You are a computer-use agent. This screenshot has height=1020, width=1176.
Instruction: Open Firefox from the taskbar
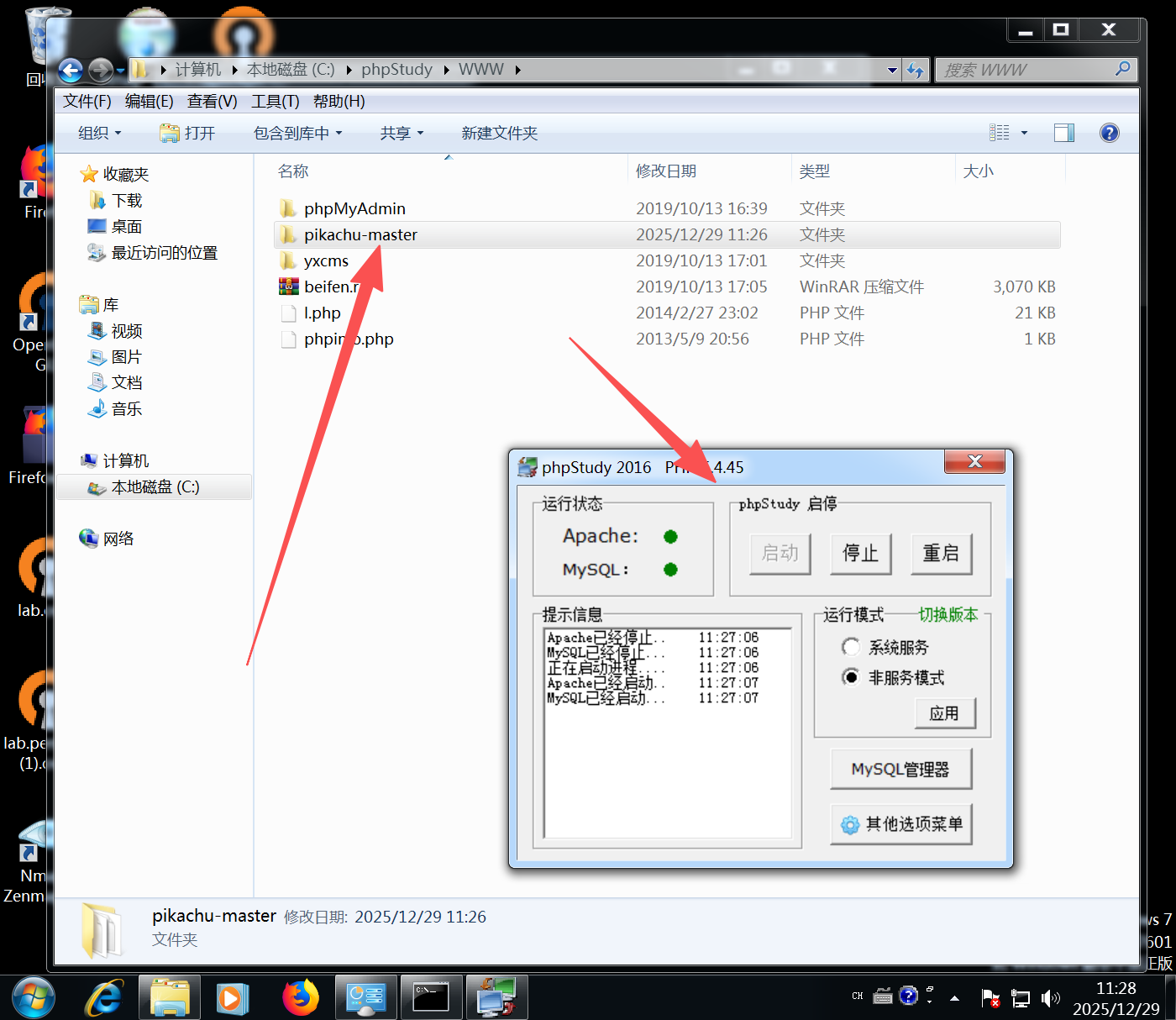300,997
